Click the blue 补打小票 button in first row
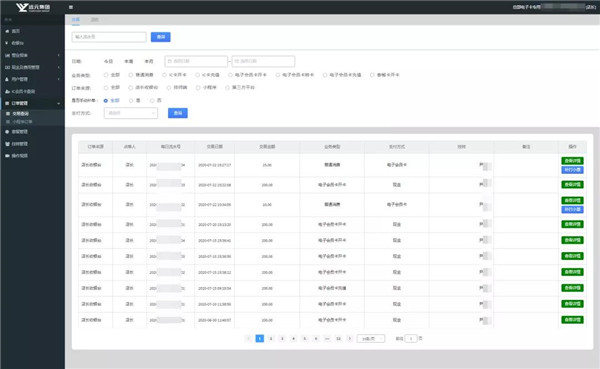 coord(572,170)
